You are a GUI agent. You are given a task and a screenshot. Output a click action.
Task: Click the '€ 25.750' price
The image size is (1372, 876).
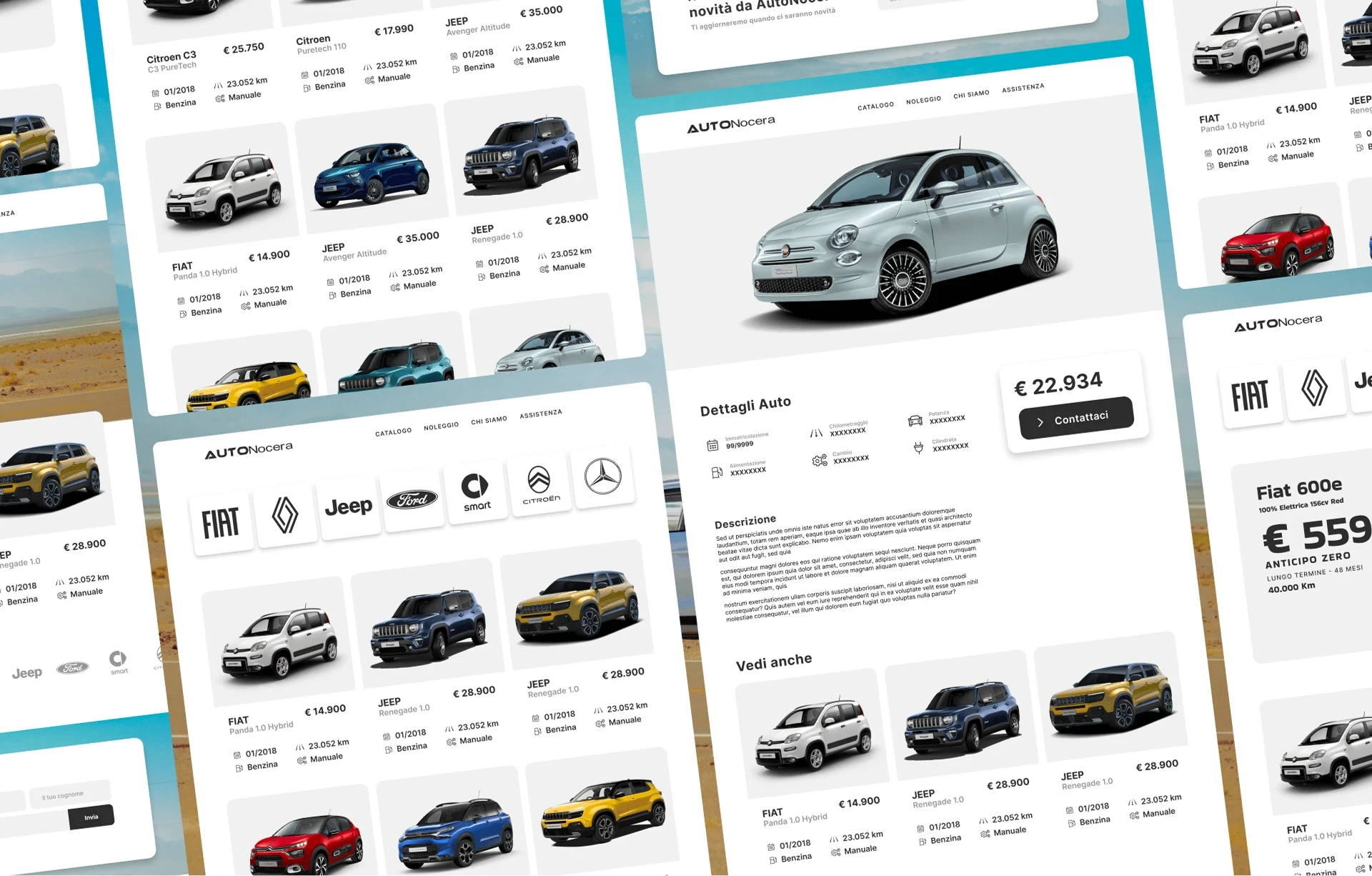[244, 49]
